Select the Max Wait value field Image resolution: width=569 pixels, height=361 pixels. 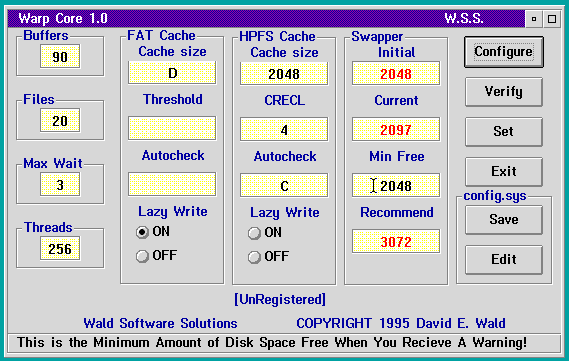(60, 185)
